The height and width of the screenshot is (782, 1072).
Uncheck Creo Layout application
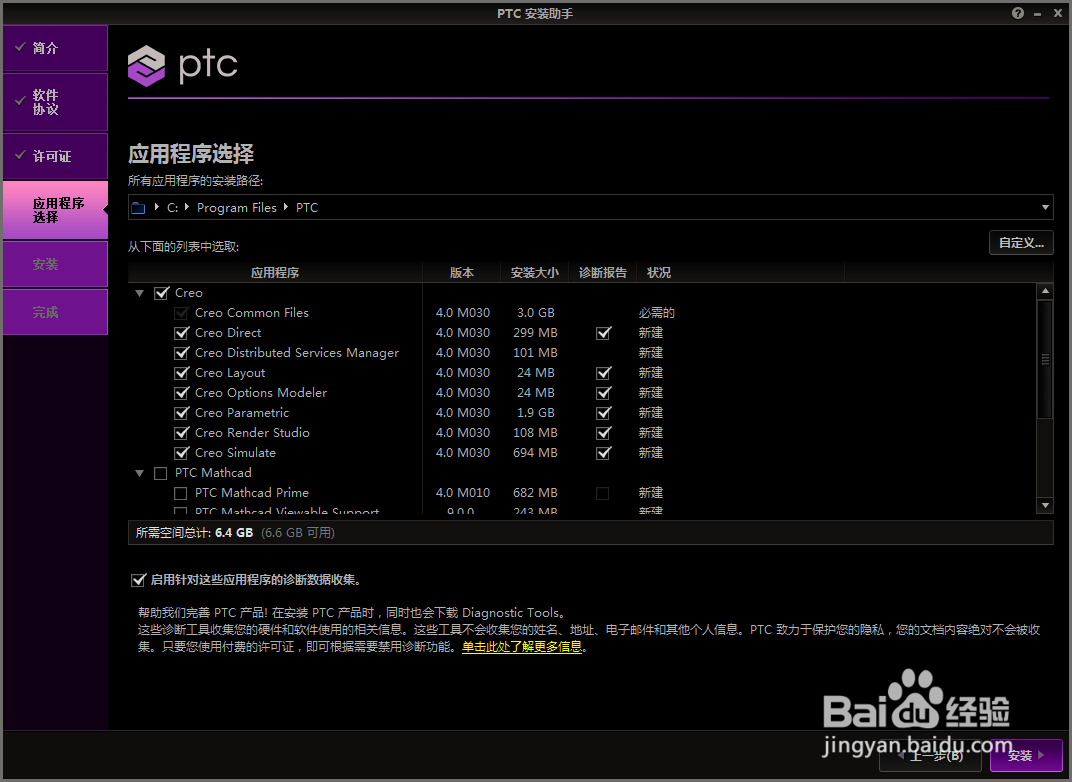click(x=181, y=373)
